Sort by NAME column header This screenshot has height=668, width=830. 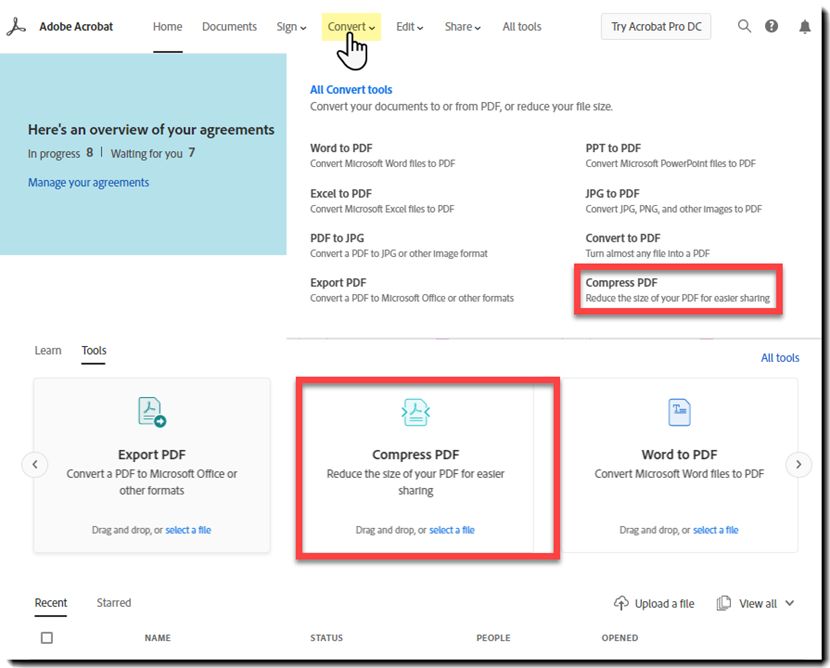click(158, 638)
